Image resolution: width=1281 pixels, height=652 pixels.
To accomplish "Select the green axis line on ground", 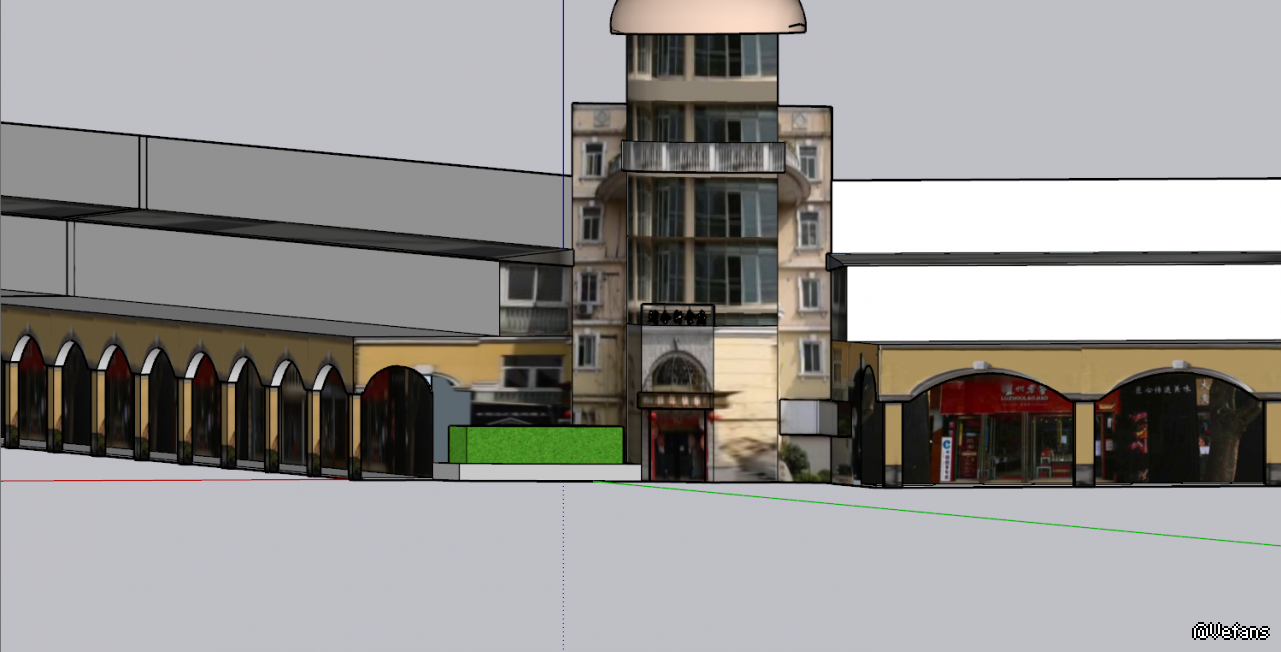I will [937, 514].
